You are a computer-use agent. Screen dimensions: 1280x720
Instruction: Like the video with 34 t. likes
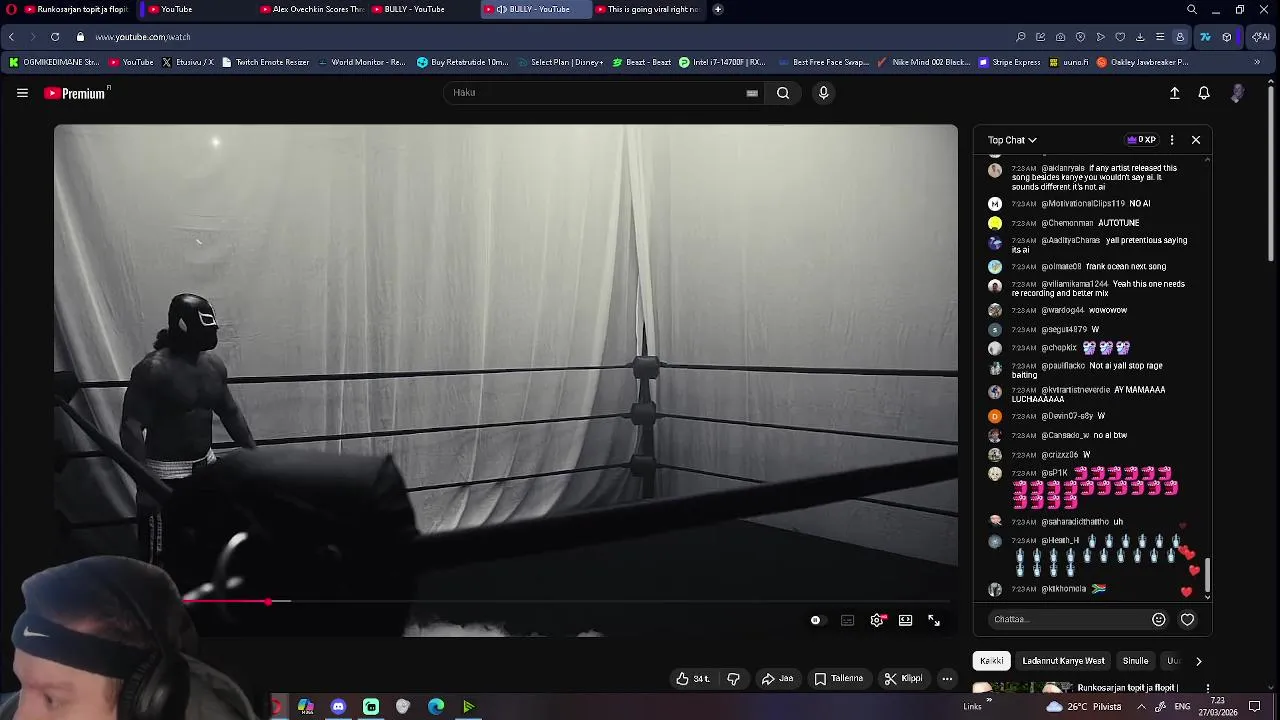pyautogui.click(x=693, y=678)
